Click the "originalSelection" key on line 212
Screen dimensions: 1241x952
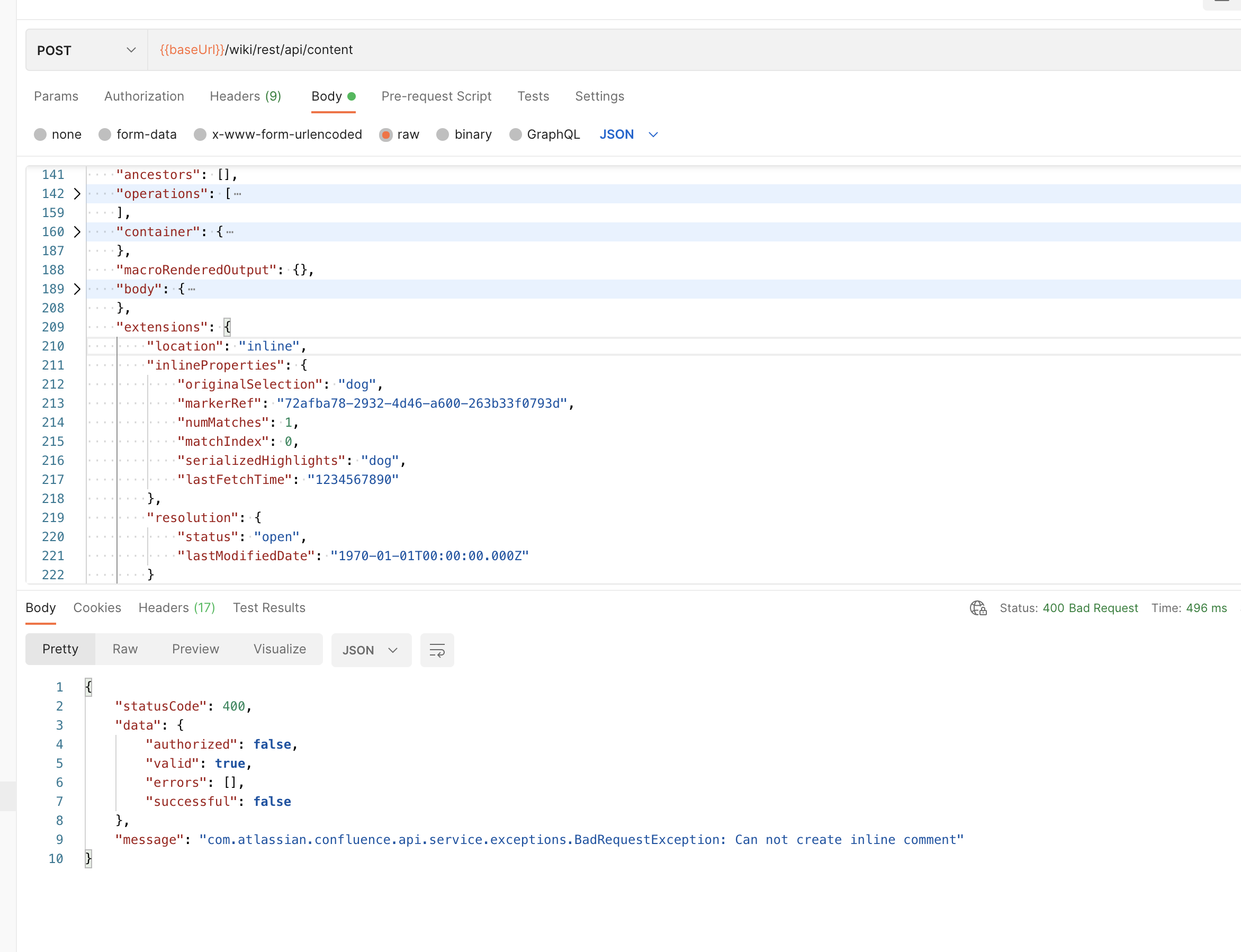point(250,384)
